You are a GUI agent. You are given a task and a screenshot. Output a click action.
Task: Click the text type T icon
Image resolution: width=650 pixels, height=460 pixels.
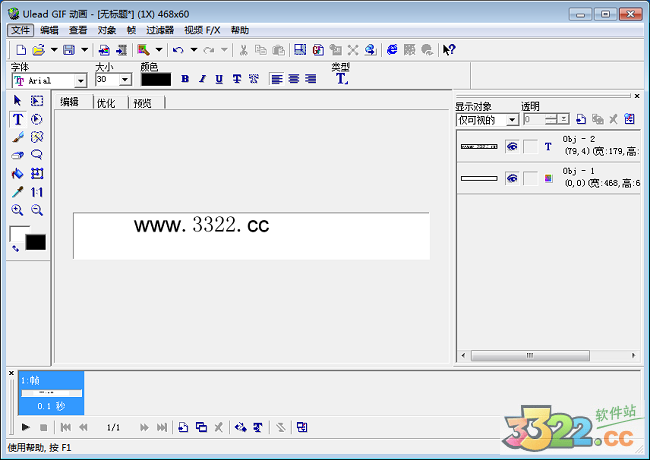[x=342, y=79]
